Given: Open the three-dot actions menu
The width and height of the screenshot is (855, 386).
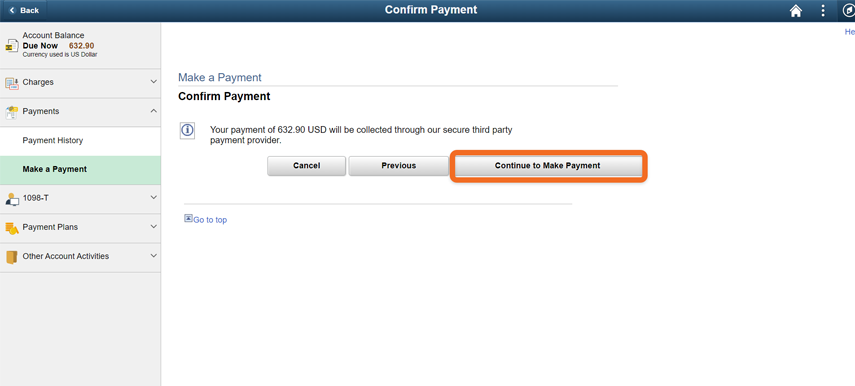Looking at the screenshot, I should tap(823, 10).
